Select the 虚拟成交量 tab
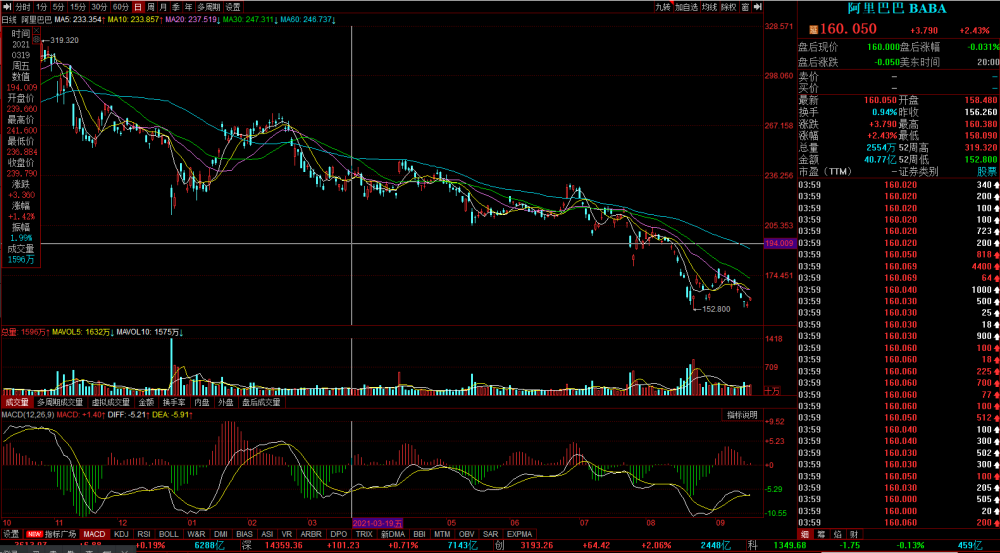This screenshot has width=1000, height=553. 111,402
